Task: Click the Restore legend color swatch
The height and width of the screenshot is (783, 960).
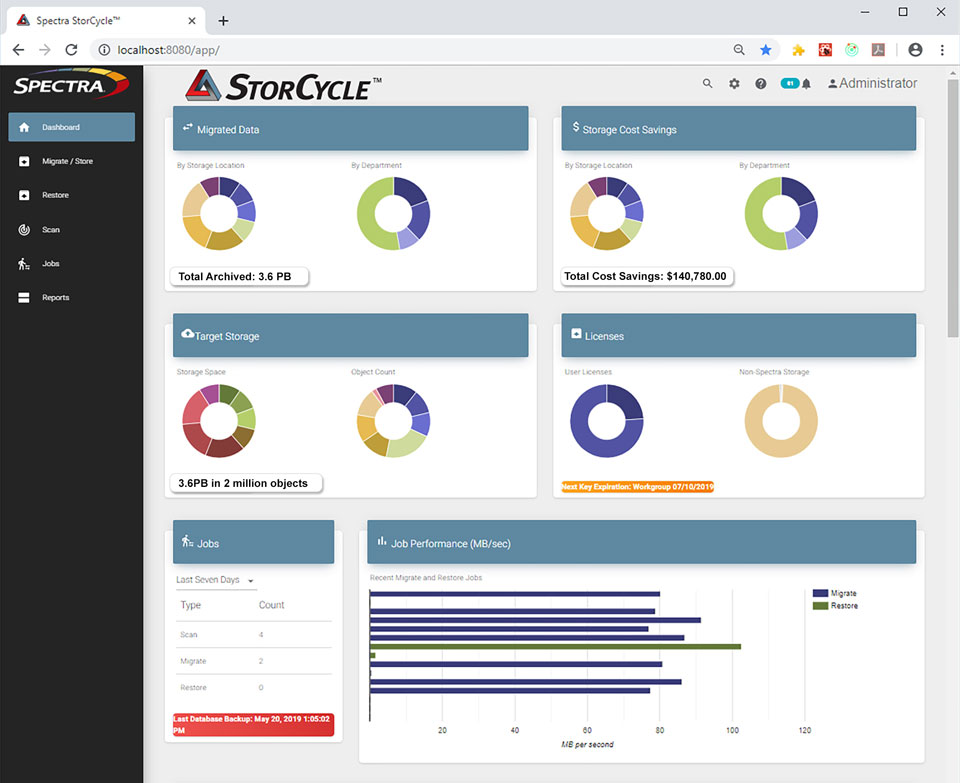Action: coord(820,605)
